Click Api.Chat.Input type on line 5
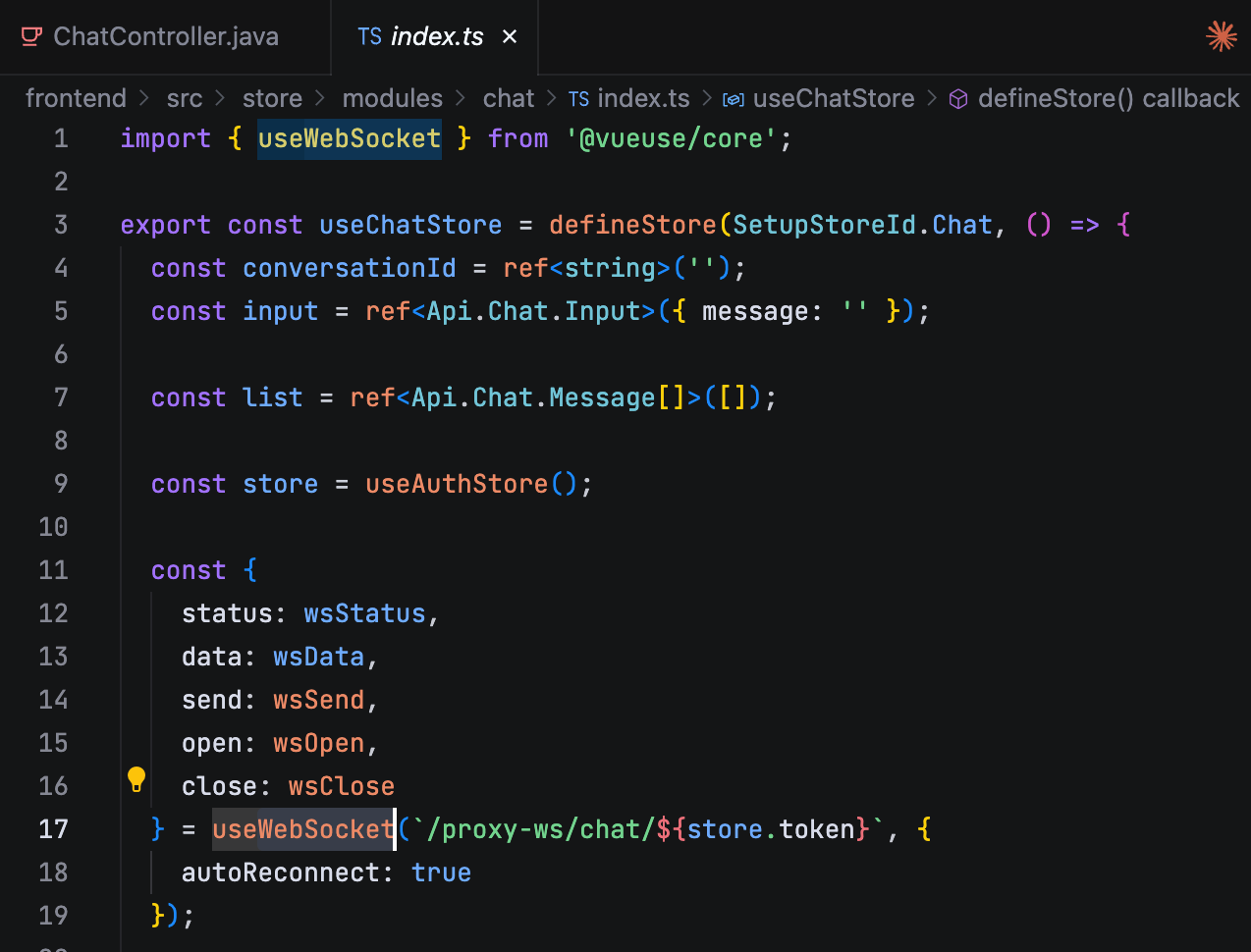This screenshot has width=1251, height=952. [x=533, y=311]
